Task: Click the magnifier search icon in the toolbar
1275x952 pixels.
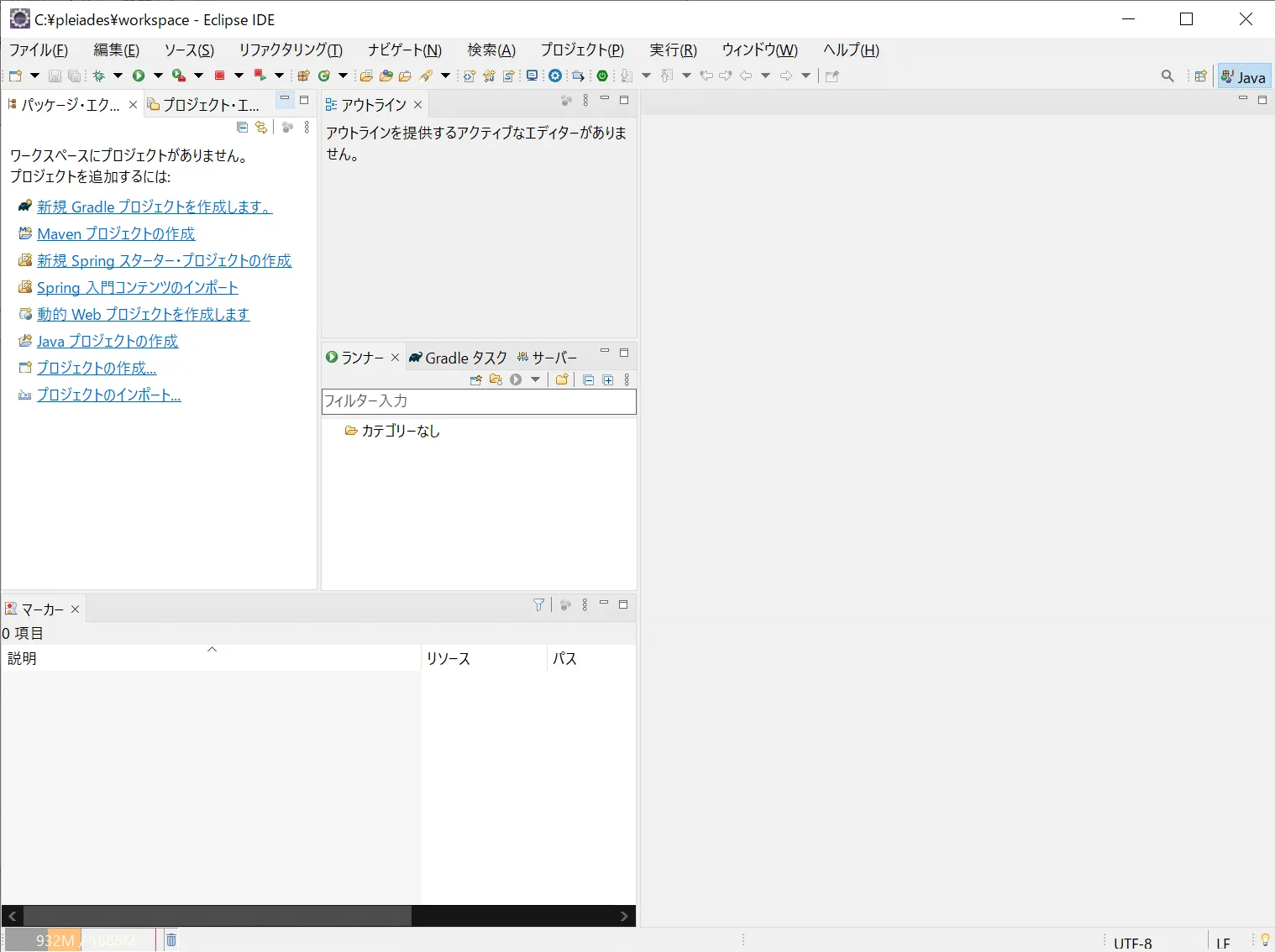Action: [1167, 76]
